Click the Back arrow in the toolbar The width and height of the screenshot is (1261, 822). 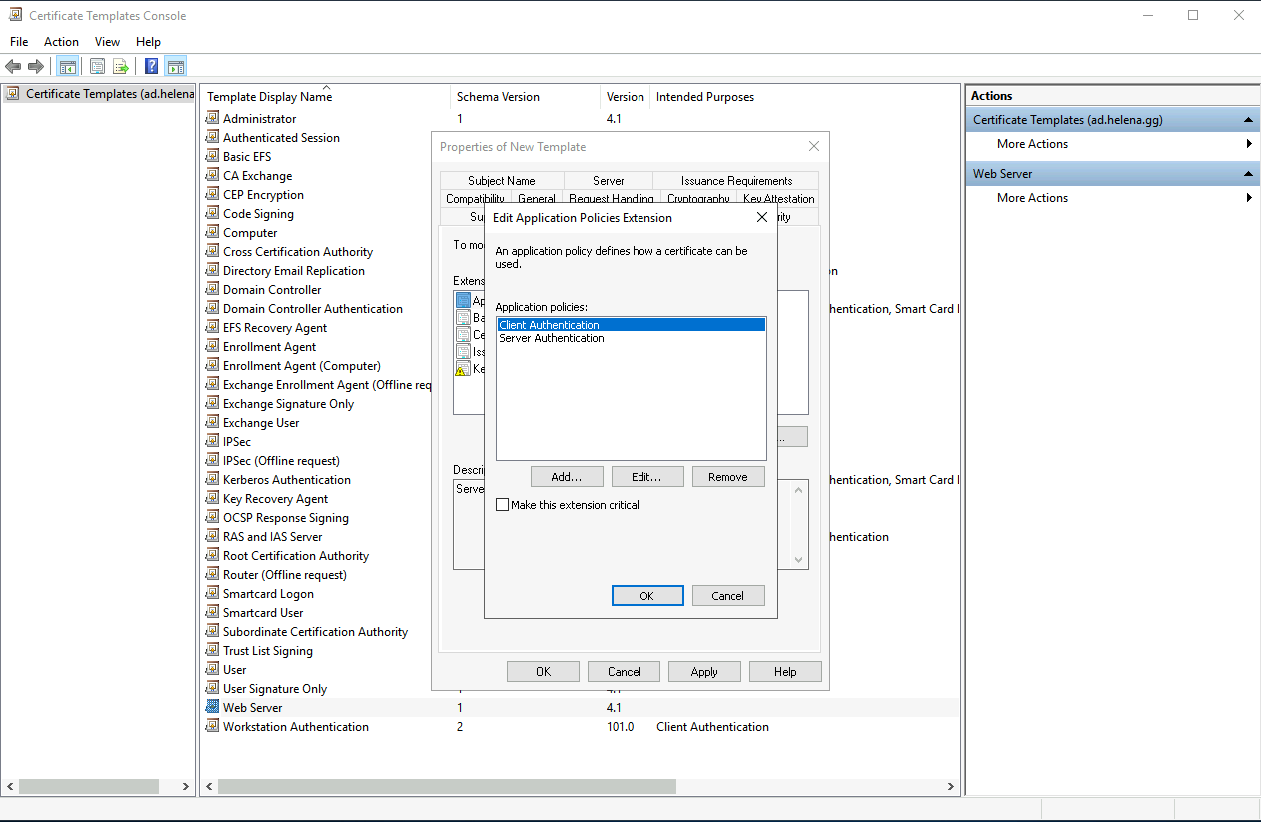point(13,67)
